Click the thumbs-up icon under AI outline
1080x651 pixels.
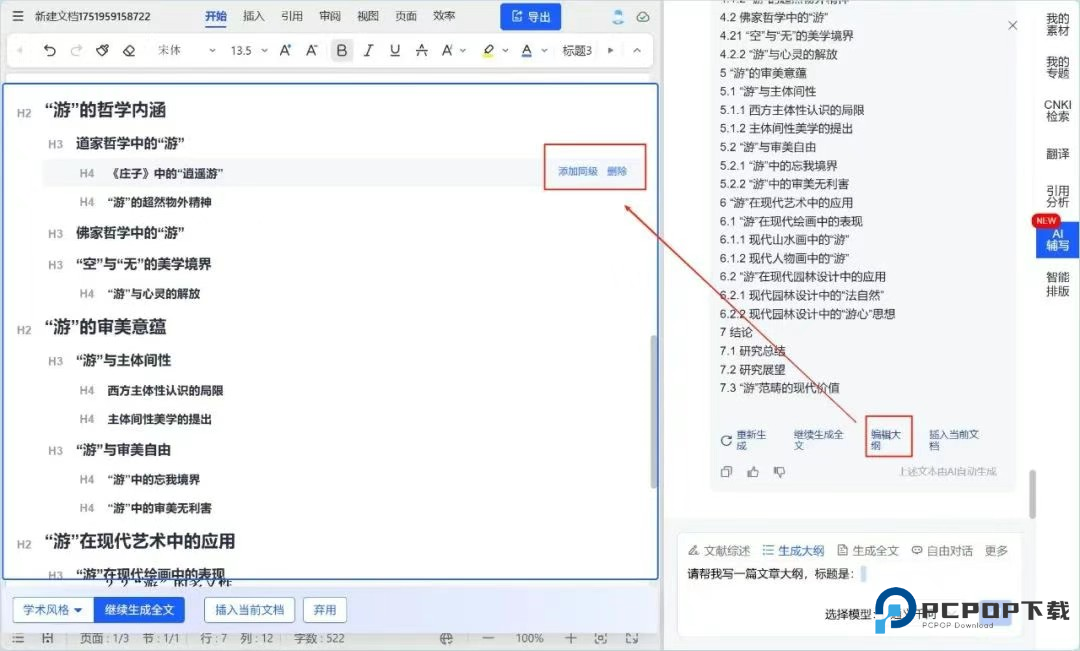[x=753, y=472]
